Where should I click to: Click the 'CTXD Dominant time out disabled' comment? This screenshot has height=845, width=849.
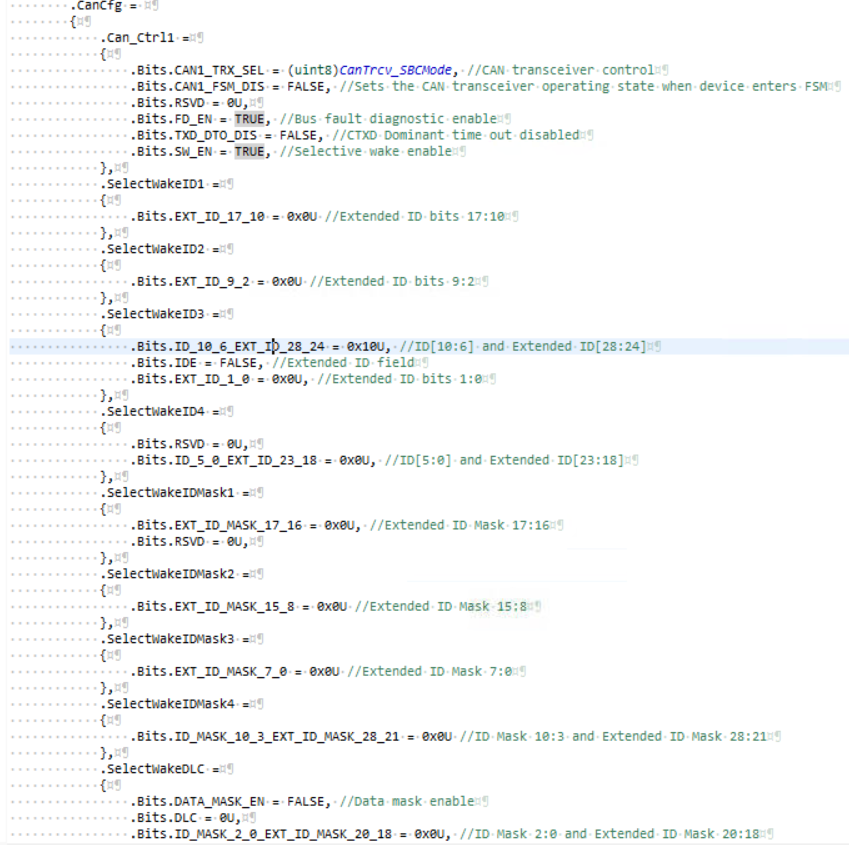tap(456, 135)
